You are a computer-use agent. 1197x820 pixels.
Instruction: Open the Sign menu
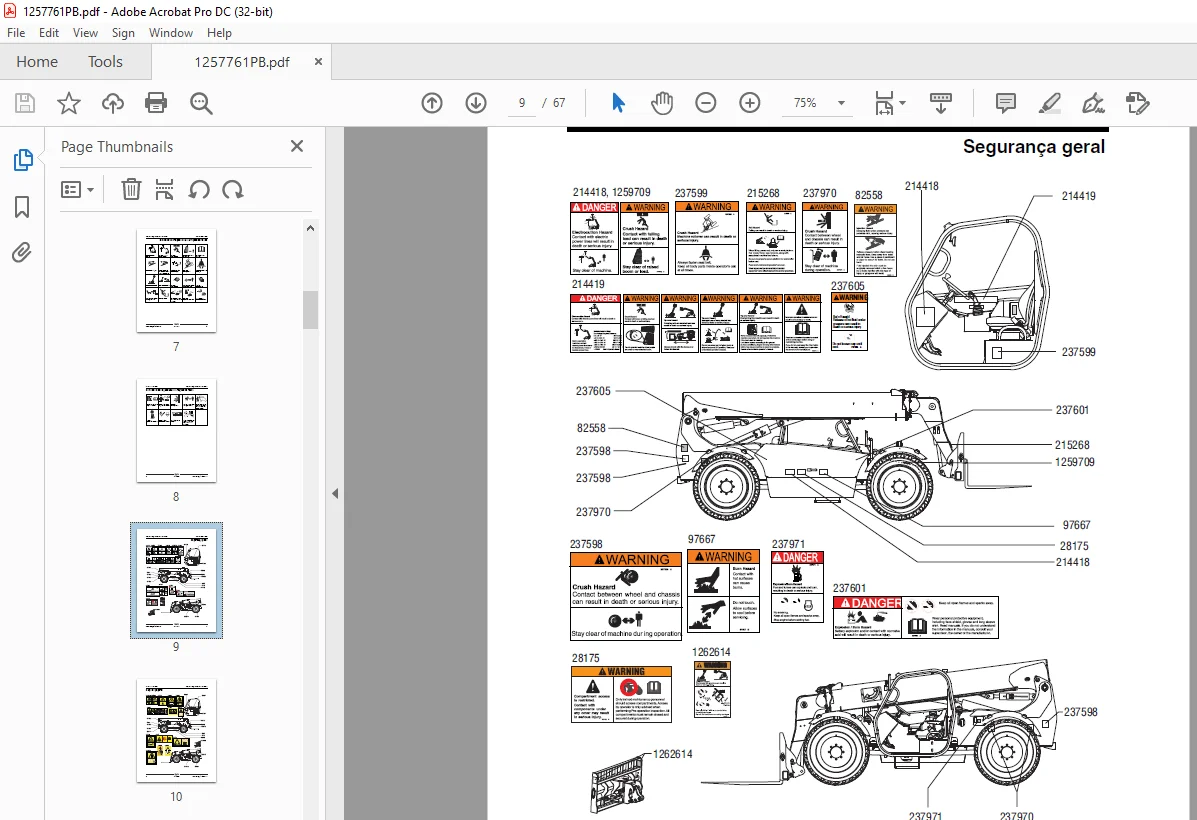click(123, 33)
